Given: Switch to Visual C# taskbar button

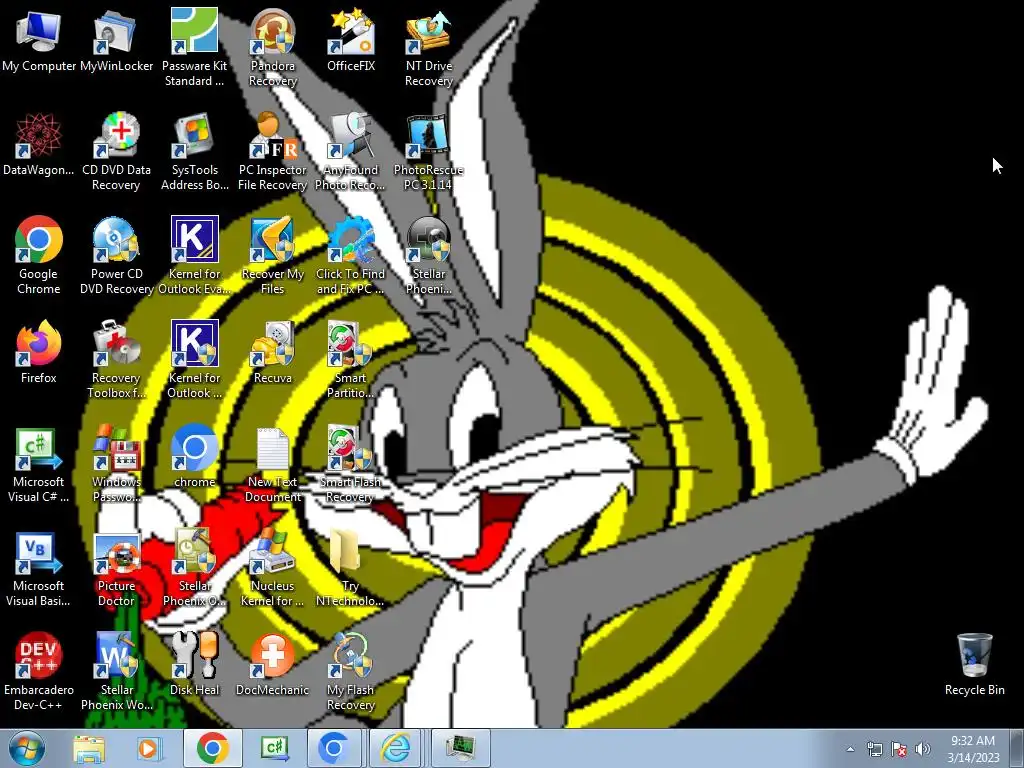Looking at the screenshot, I should [274, 748].
